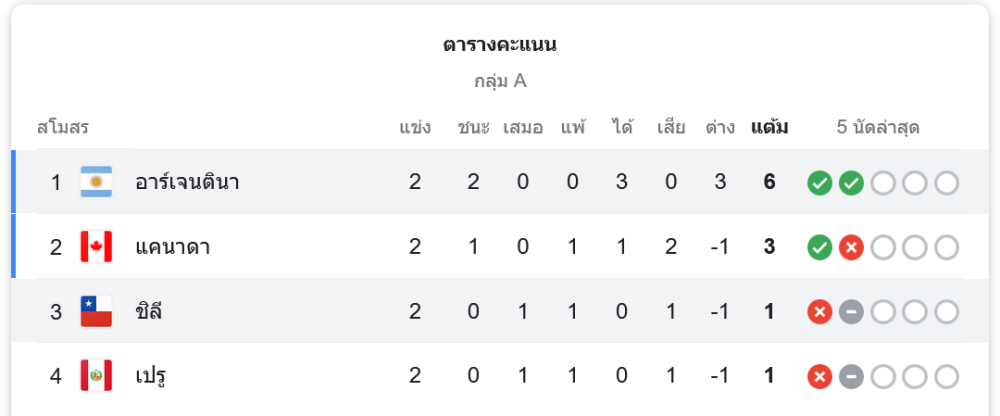Screen dimensions: 1000x416
Task: Click Canada's red loss X icon
Action: [851, 247]
